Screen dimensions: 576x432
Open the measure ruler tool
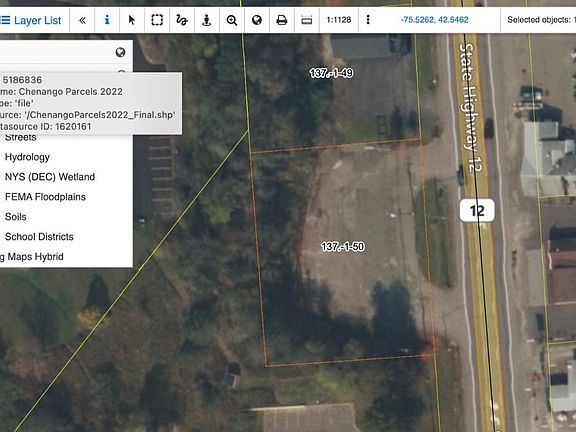point(307,20)
